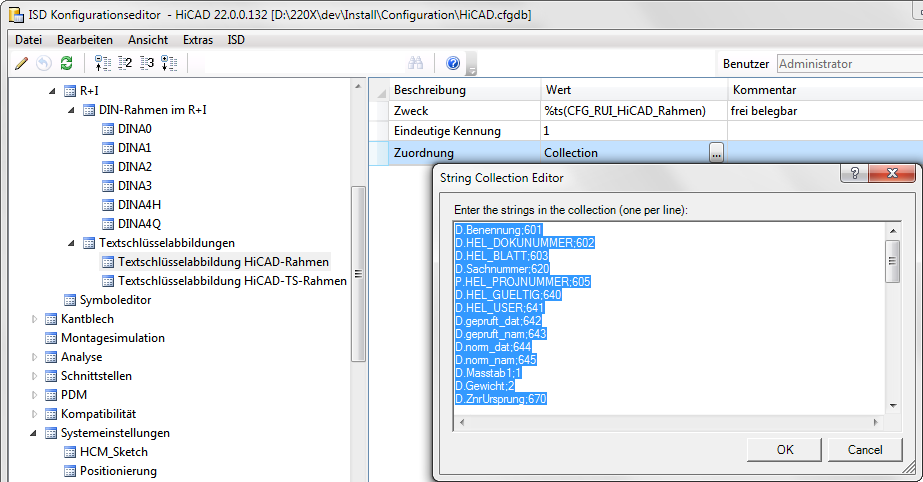
Task: Click the pencil edit icon in toolbar
Action: 22,63
